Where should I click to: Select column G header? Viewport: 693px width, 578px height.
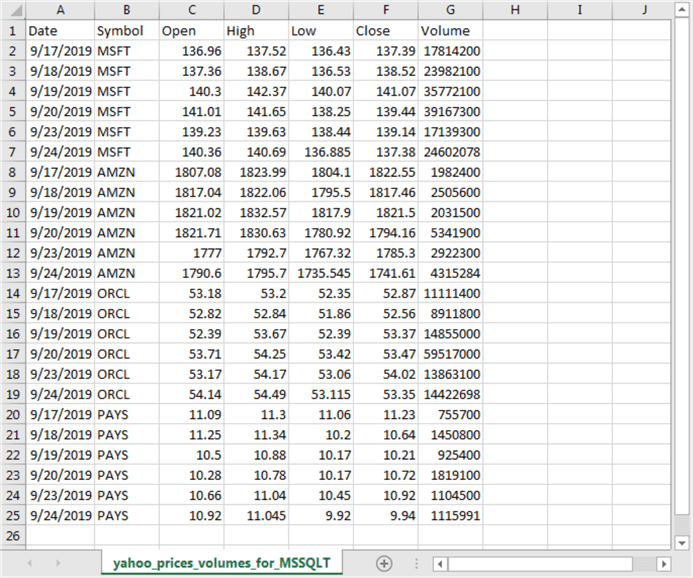450,10
